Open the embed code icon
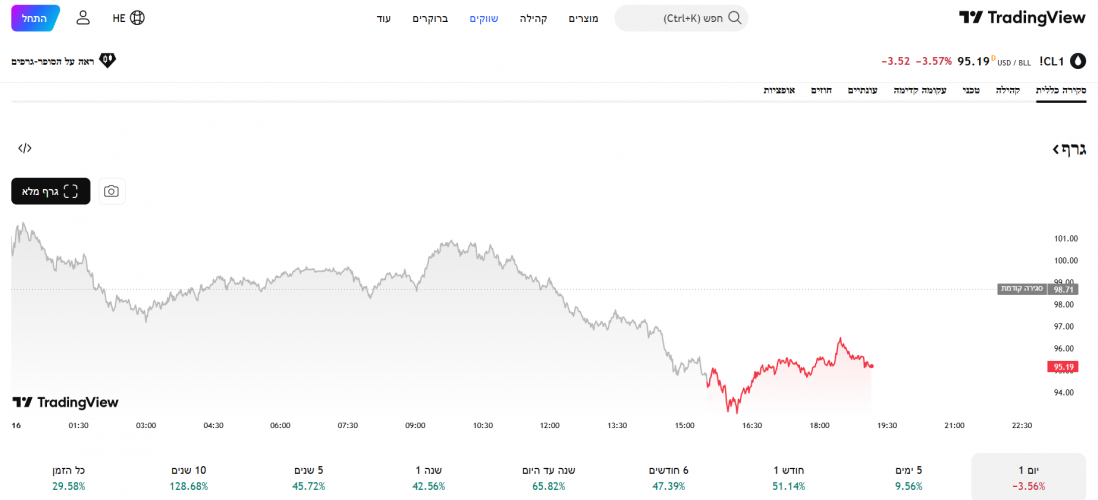1098x500 pixels. pos(25,148)
